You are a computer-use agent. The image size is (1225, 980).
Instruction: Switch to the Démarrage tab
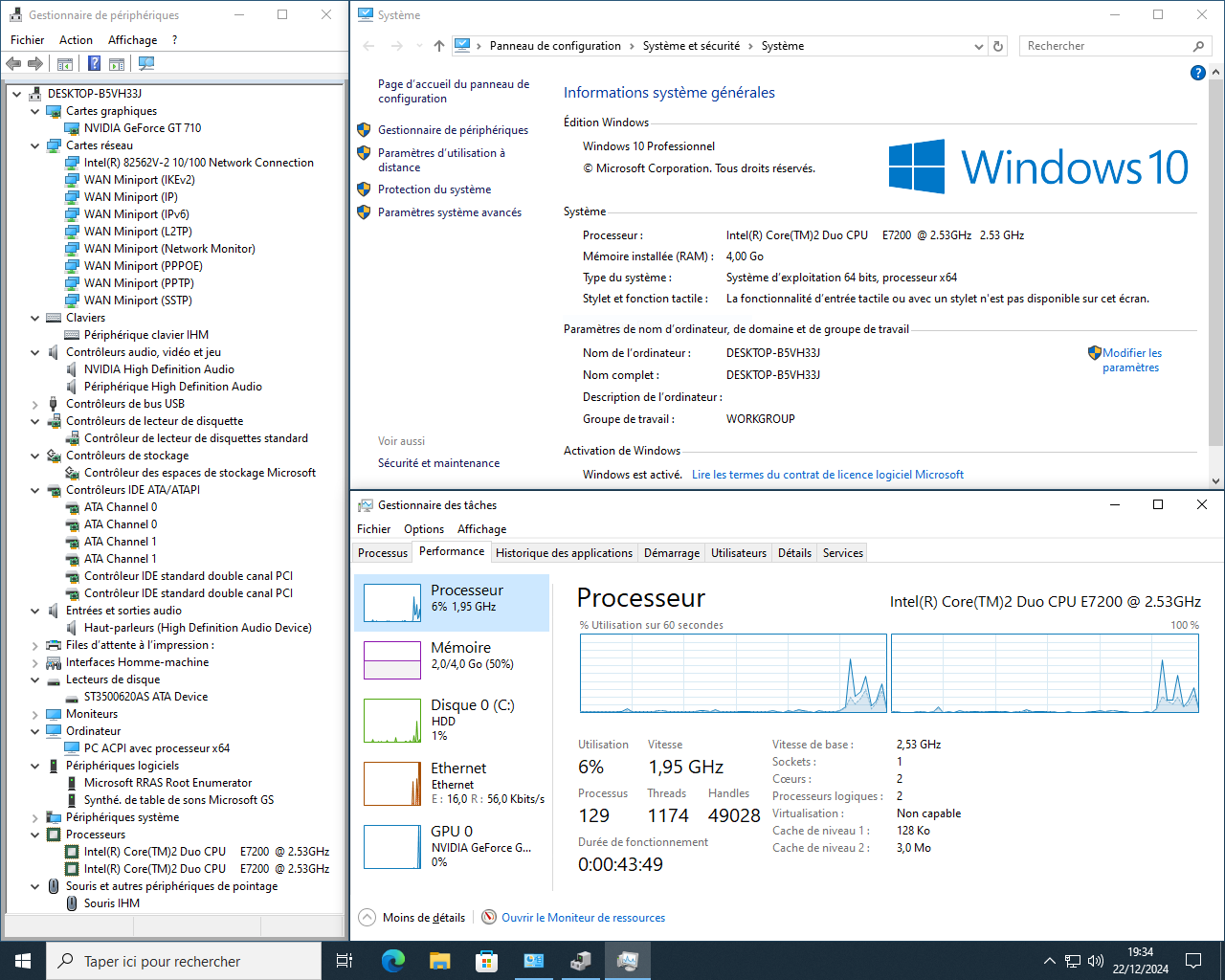click(x=672, y=553)
